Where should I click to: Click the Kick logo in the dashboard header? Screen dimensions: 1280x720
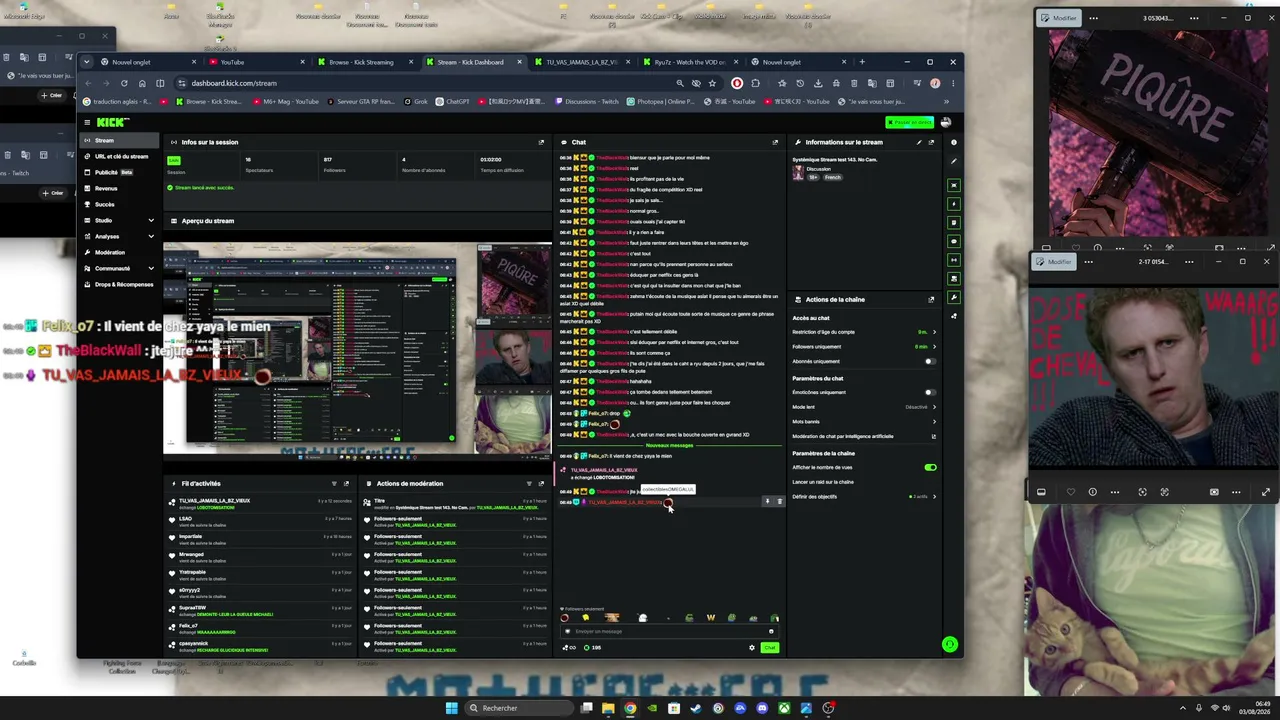tap(113, 123)
